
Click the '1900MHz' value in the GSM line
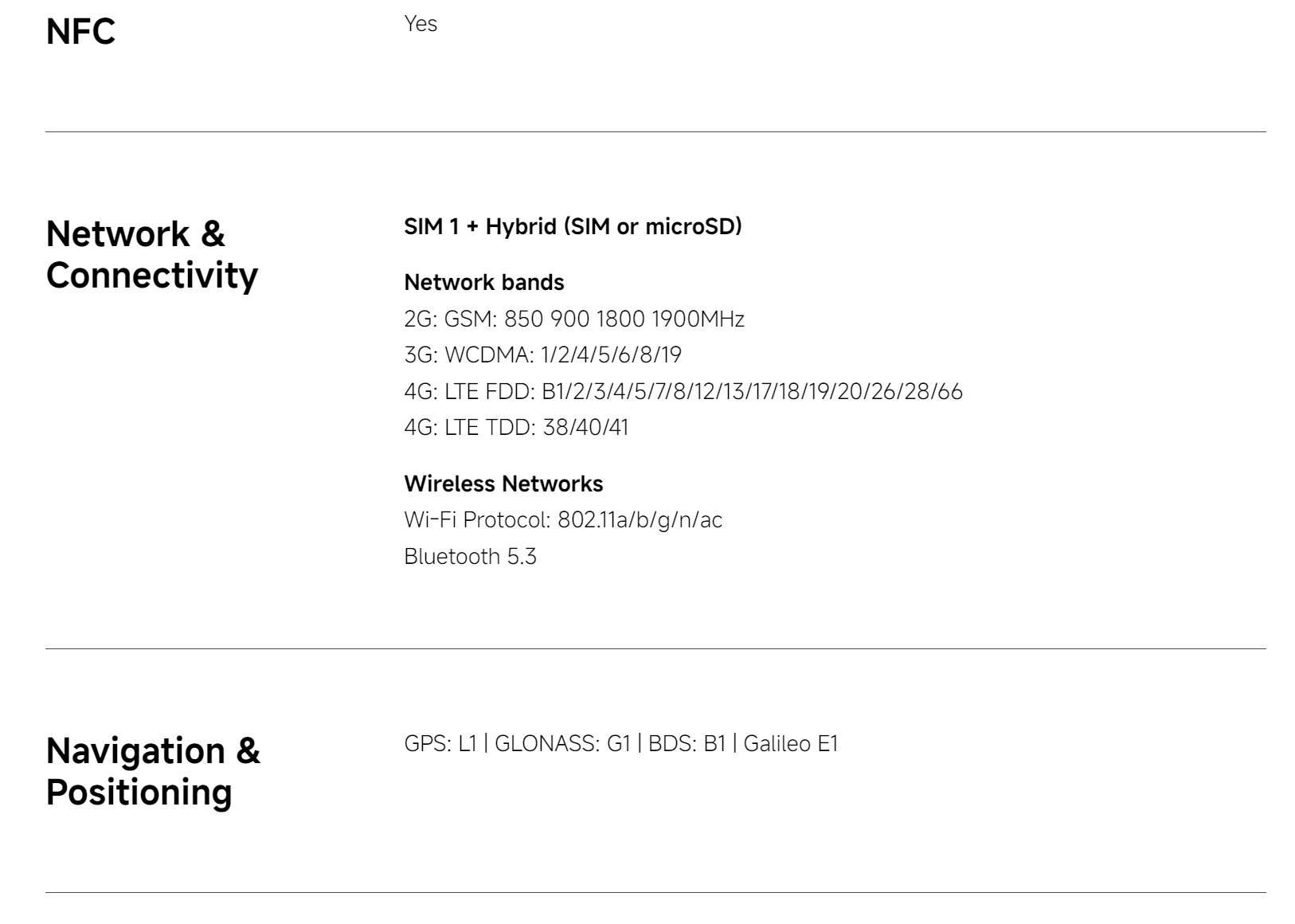[698, 319]
